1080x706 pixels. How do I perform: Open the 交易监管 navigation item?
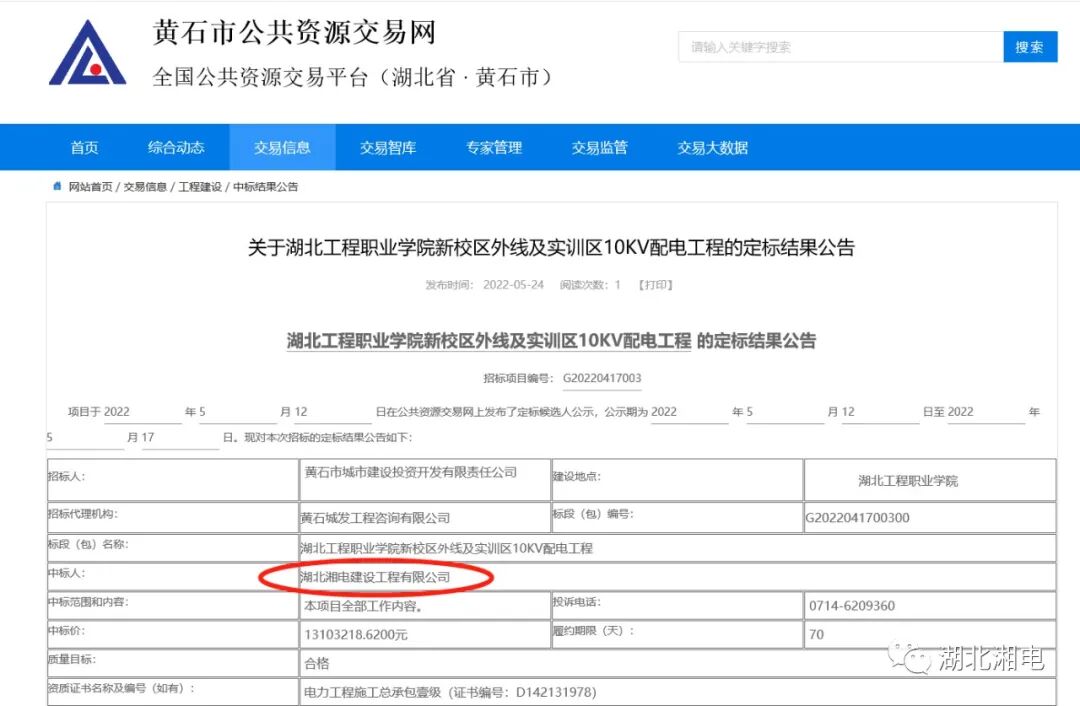[x=599, y=147]
